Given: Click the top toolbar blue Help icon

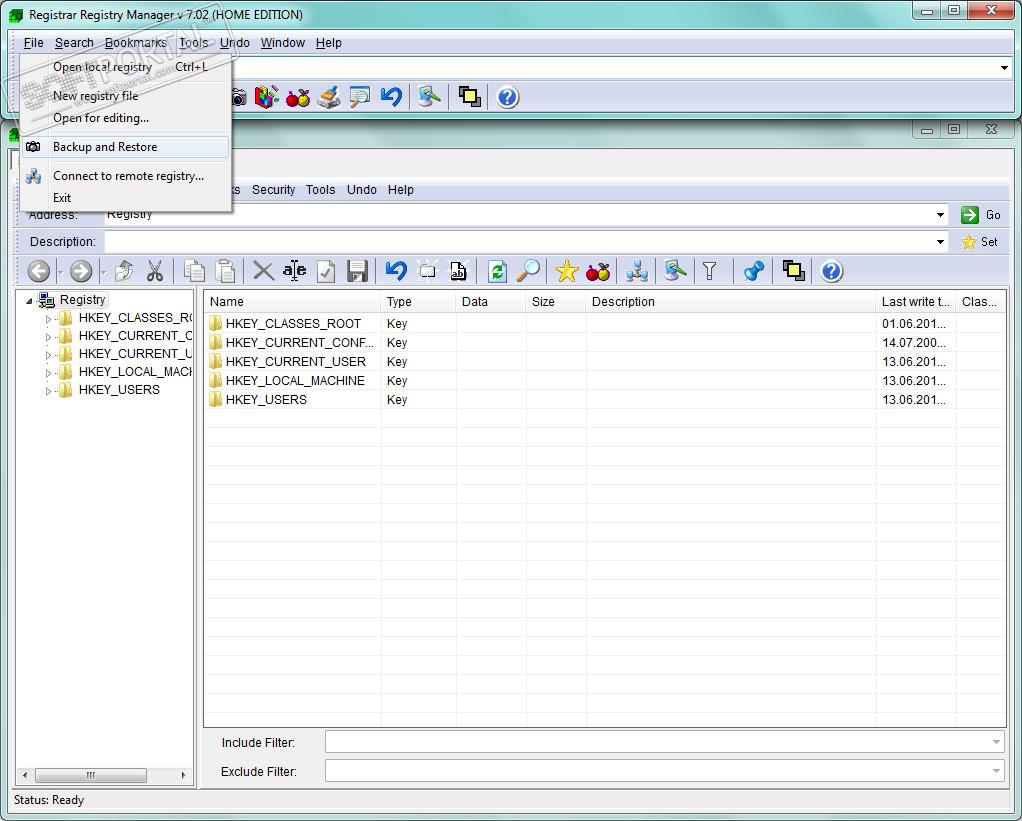Looking at the screenshot, I should click(x=508, y=98).
